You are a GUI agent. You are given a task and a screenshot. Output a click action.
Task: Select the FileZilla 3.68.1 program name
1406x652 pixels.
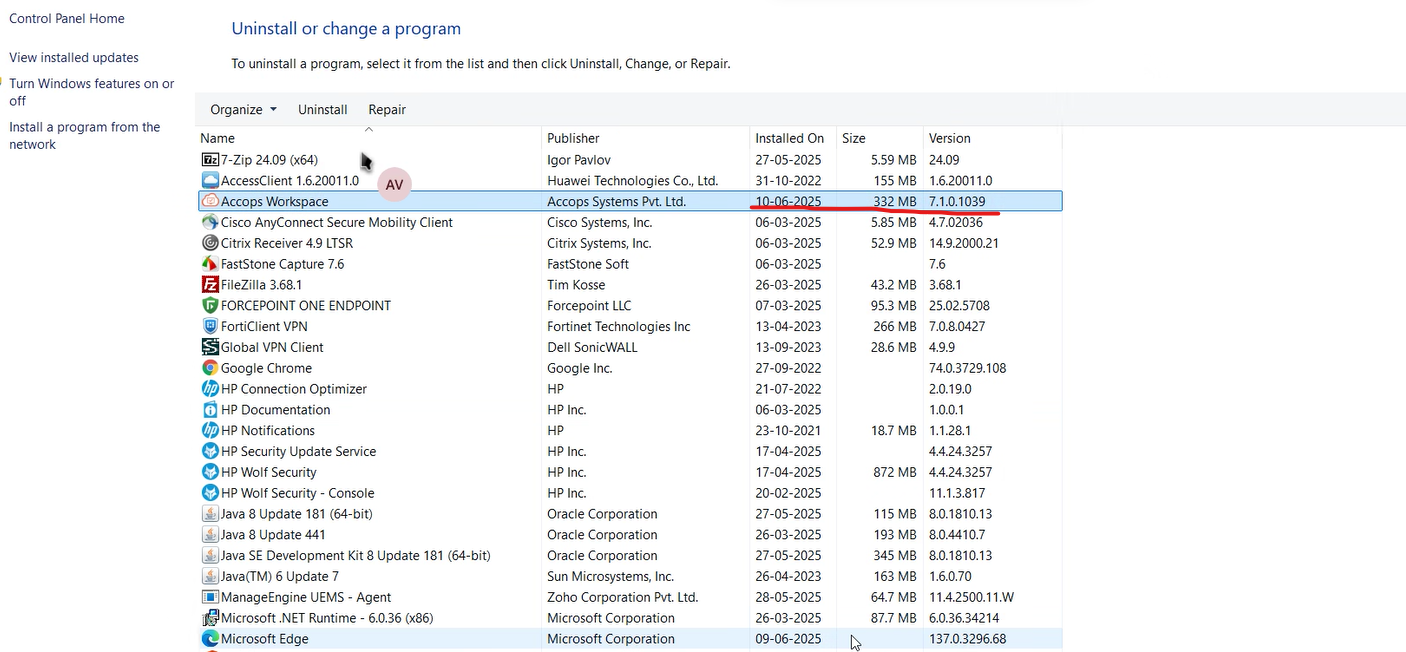point(261,285)
